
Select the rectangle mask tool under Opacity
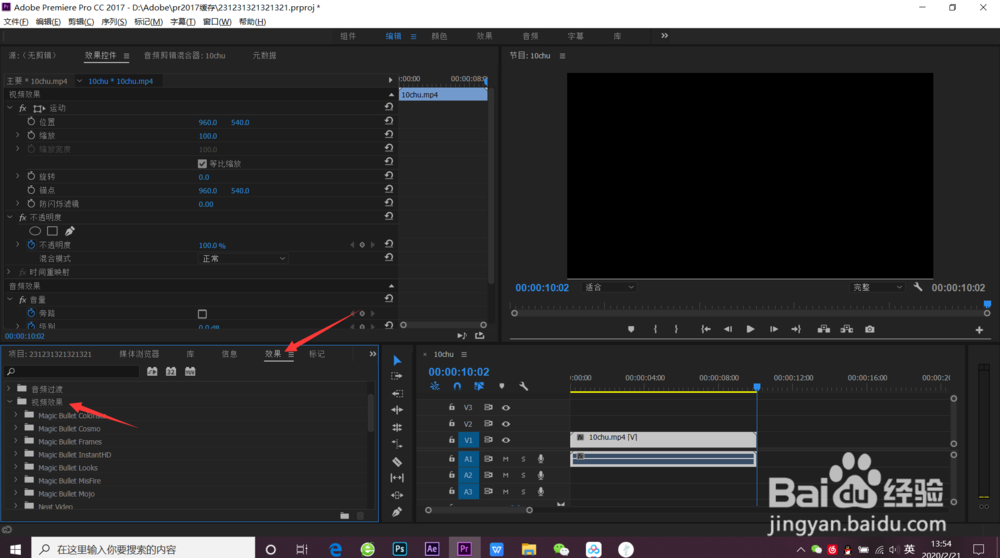pos(52,231)
